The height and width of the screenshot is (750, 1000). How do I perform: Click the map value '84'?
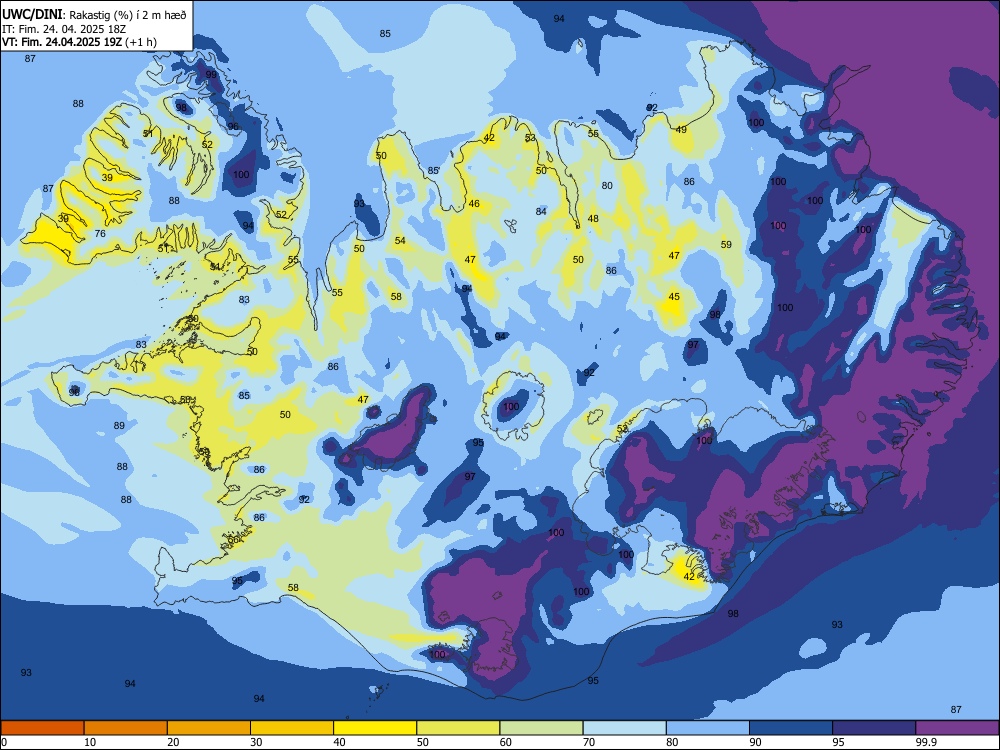point(541,212)
